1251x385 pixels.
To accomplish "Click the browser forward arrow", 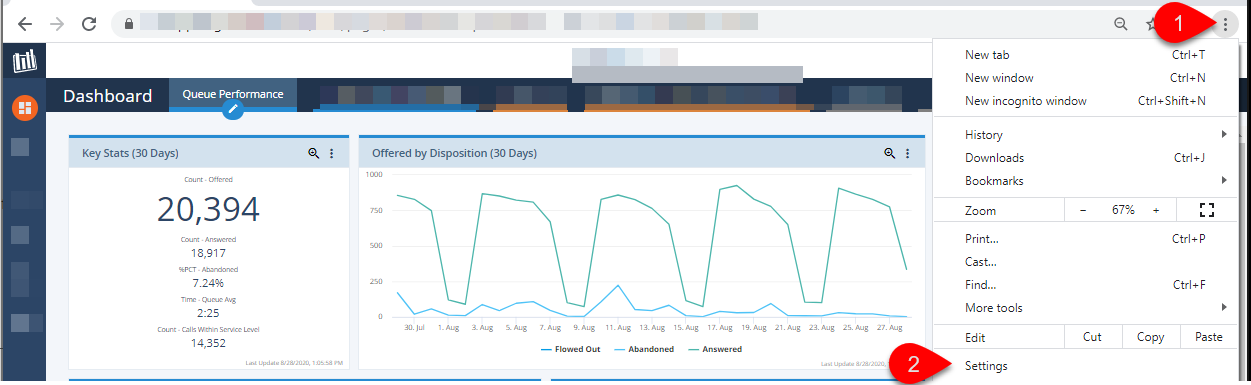I will [x=57, y=23].
